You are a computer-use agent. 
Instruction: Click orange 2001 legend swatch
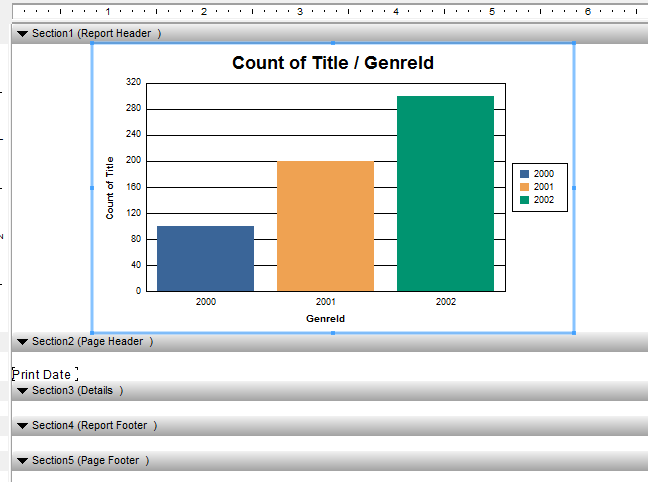[x=524, y=187]
